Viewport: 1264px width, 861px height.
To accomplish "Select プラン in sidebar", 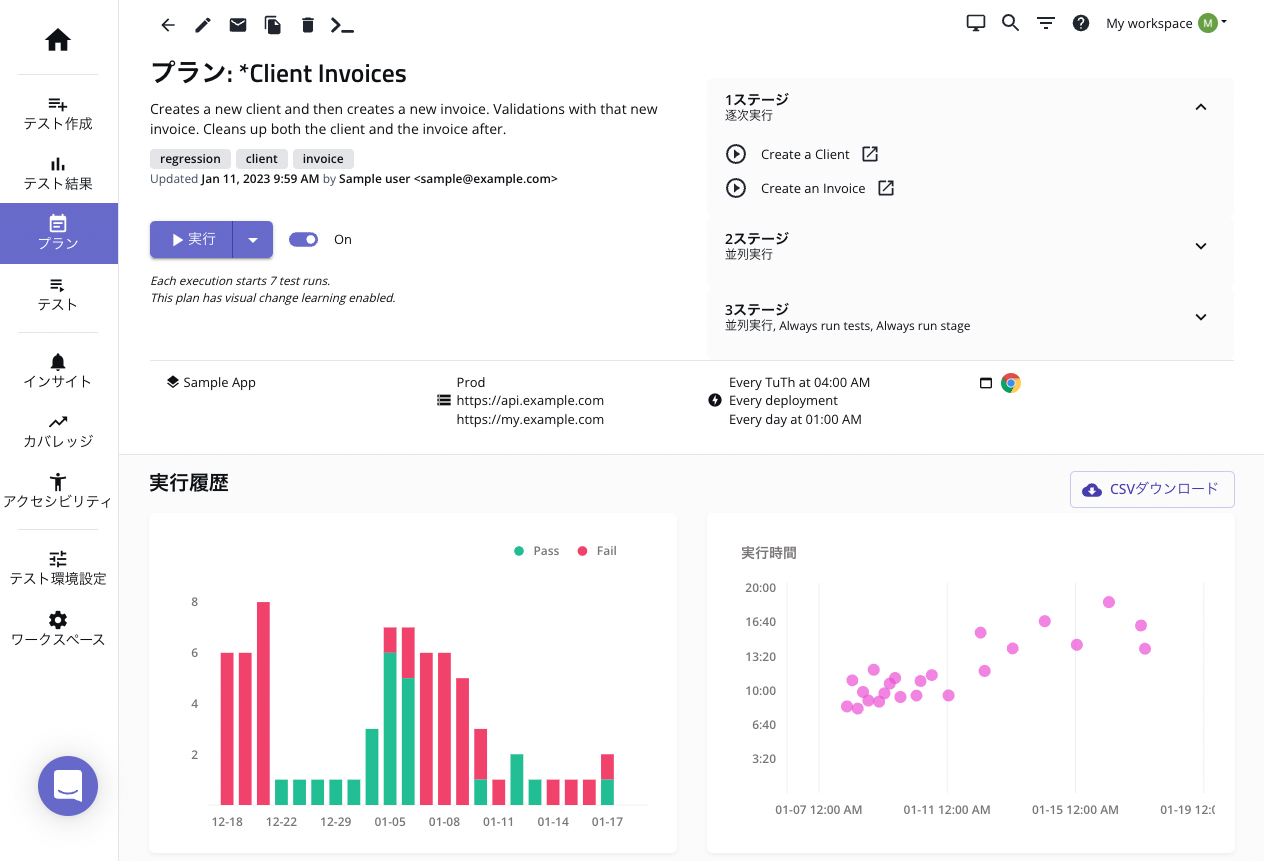I will click(x=58, y=234).
